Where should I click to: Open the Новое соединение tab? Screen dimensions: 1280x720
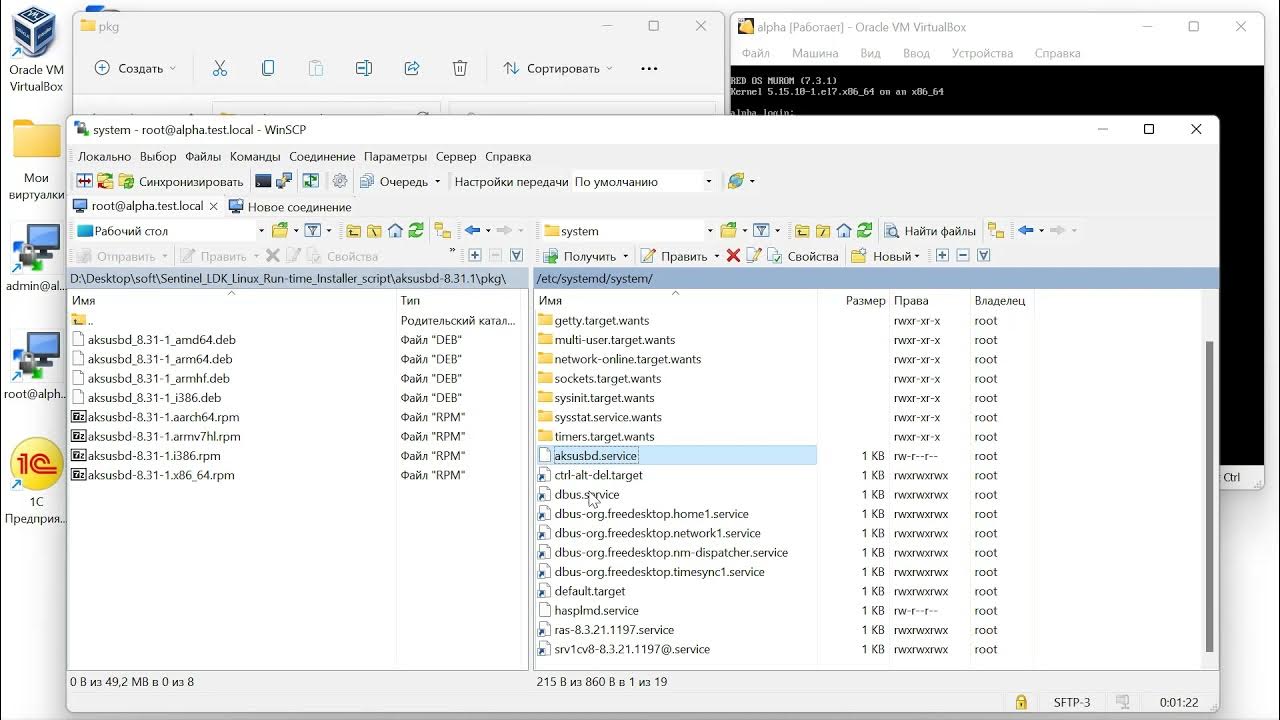(290, 206)
